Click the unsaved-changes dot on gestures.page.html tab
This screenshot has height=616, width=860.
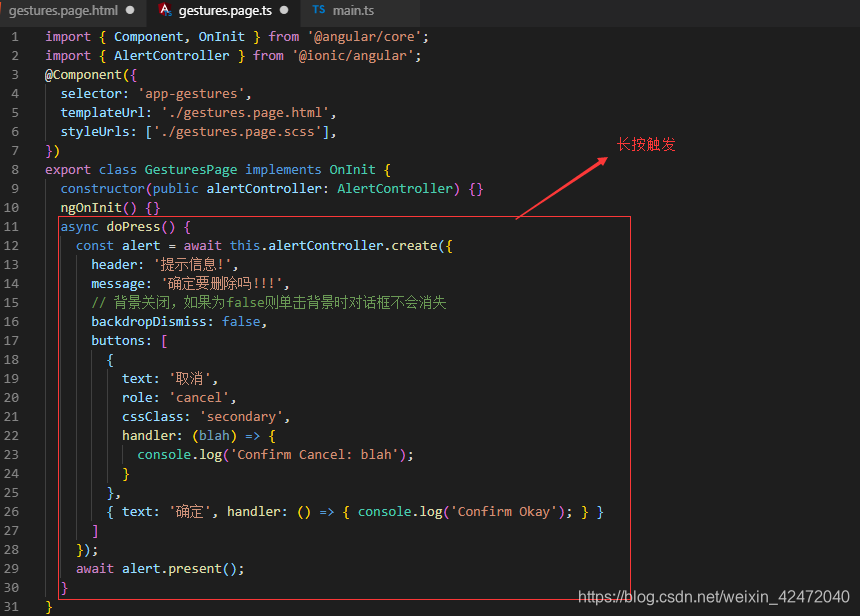pyautogui.click(x=129, y=13)
